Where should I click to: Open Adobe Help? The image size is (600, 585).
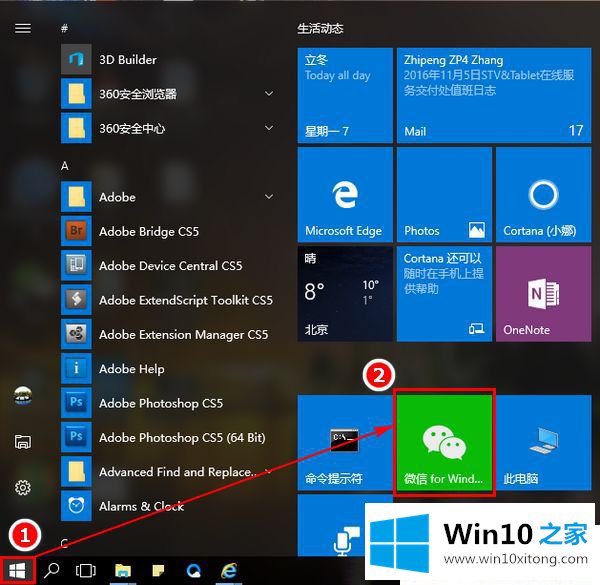tap(168, 368)
